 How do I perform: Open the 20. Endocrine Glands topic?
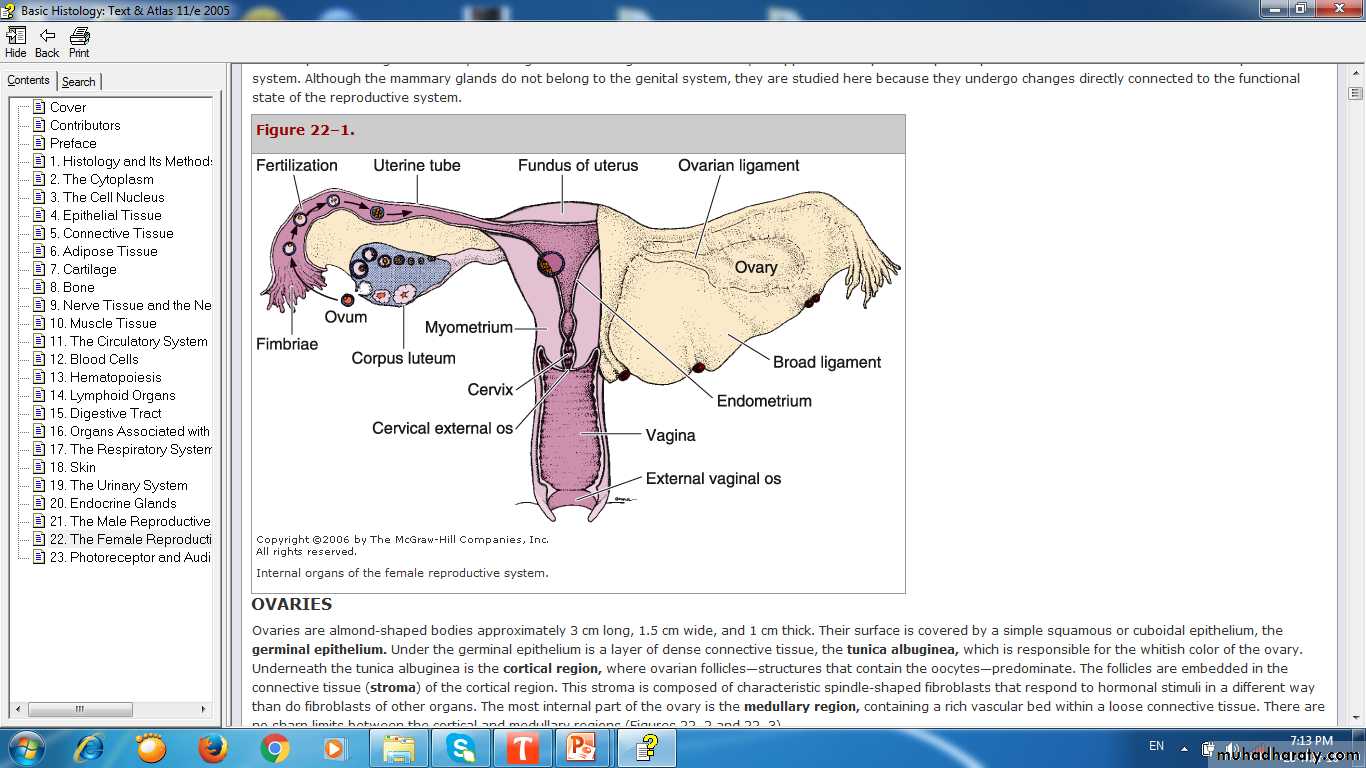coord(112,503)
